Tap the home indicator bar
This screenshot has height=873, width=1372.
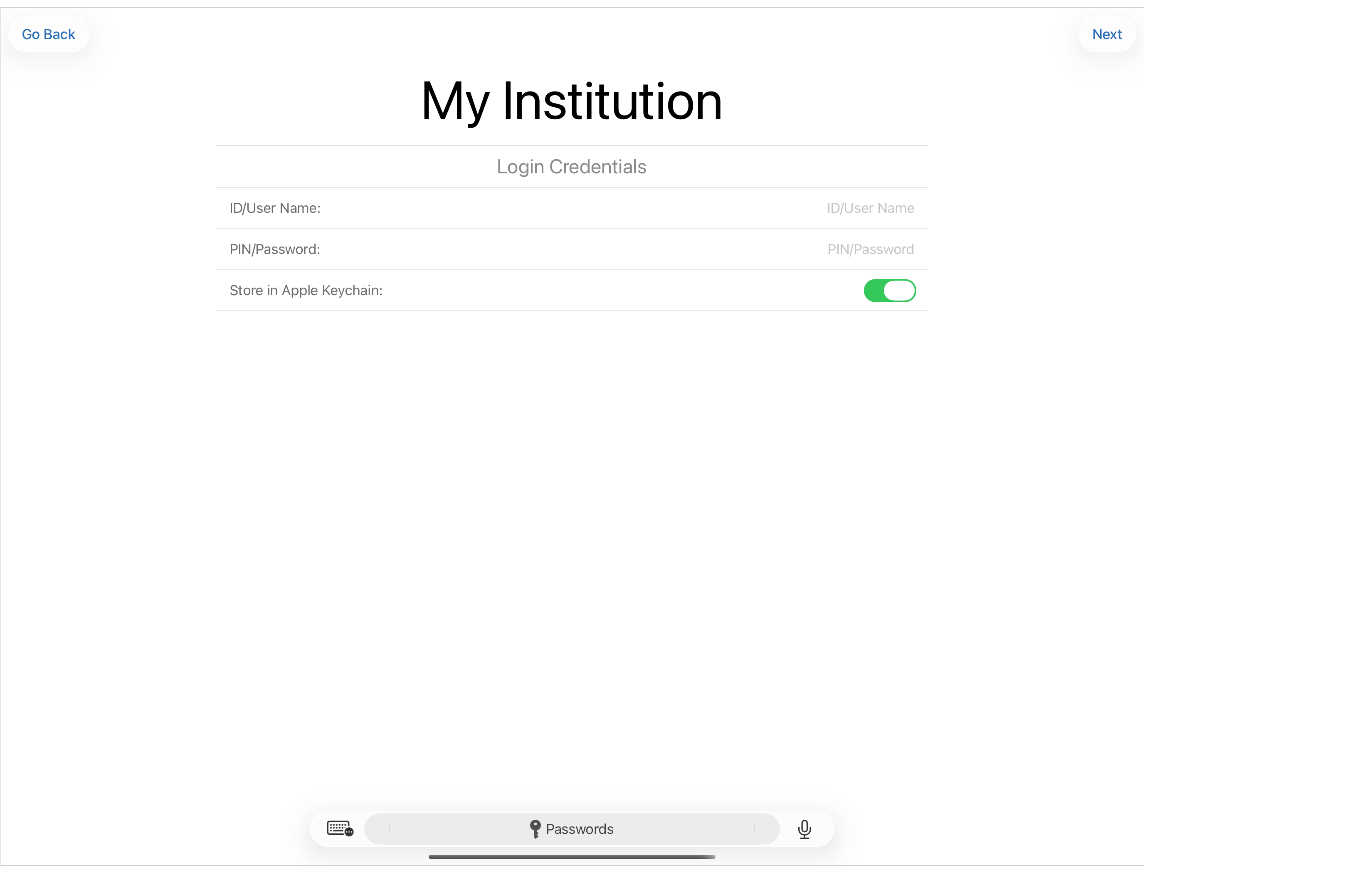pos(572,856)
